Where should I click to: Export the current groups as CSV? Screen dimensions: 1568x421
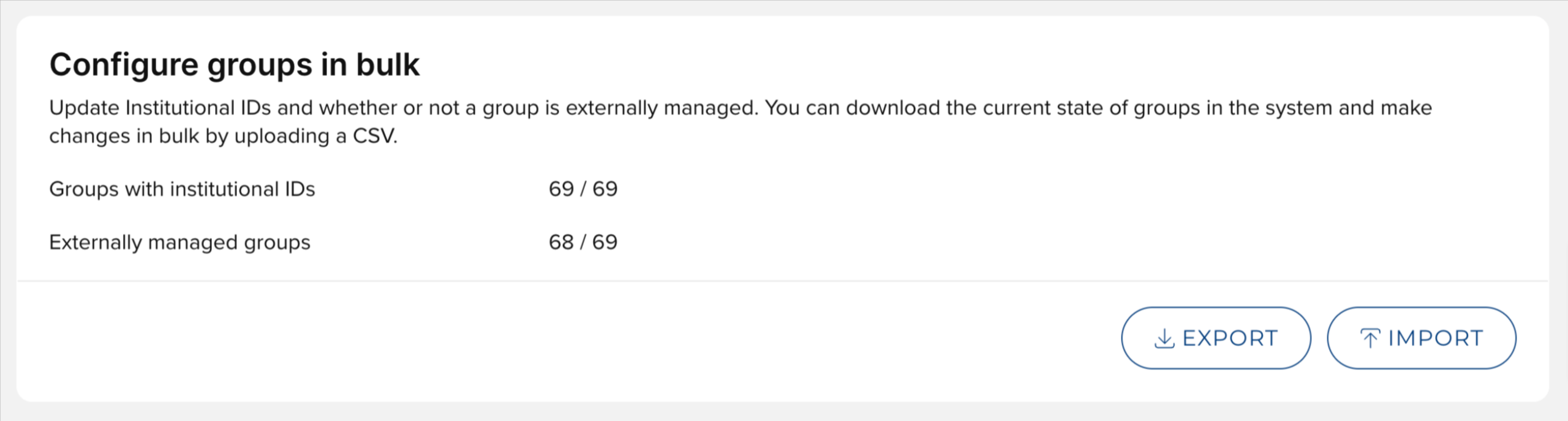click(1216, 338)
